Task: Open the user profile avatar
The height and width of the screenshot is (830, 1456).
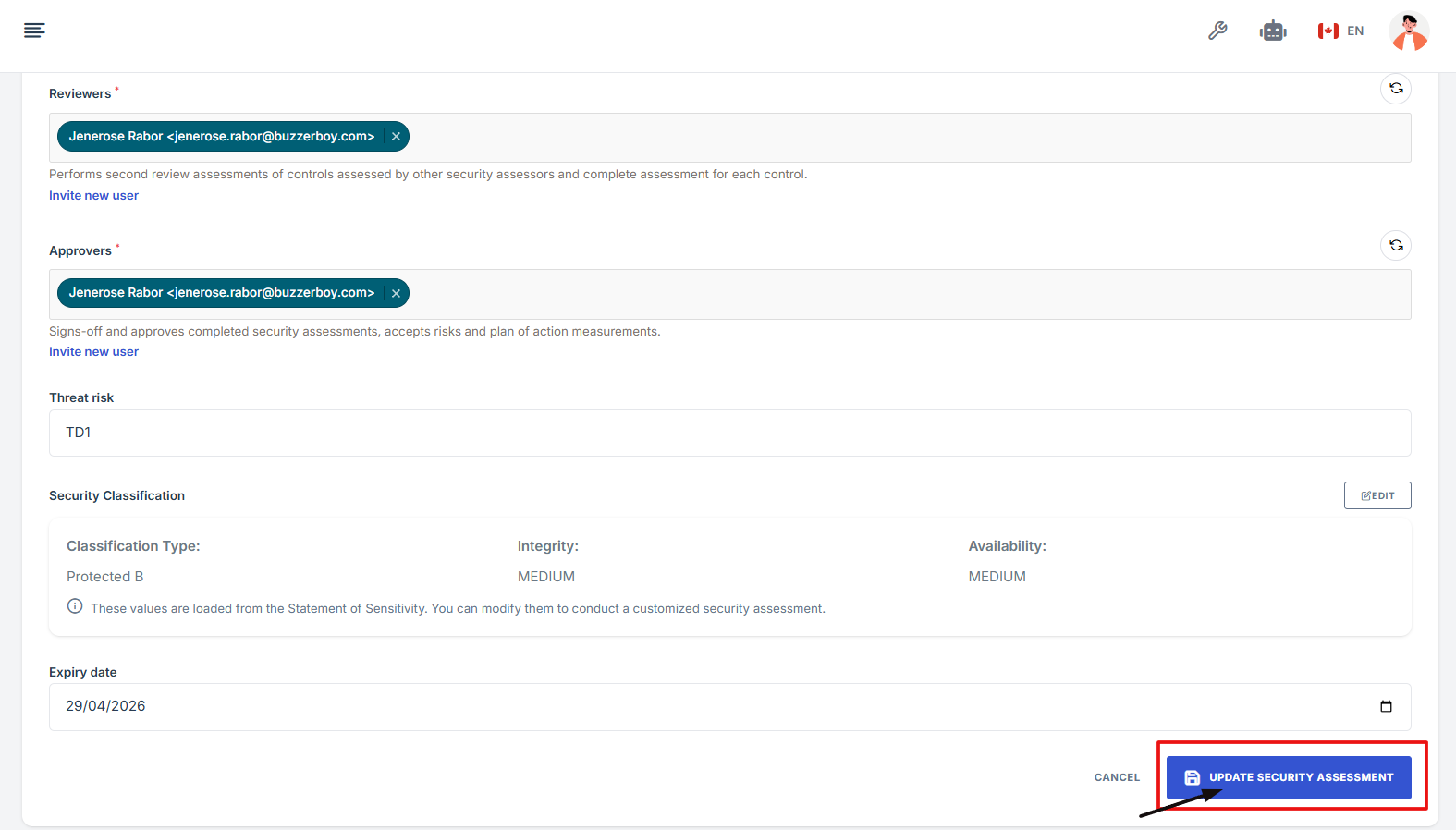Action: coord(1408,31)
